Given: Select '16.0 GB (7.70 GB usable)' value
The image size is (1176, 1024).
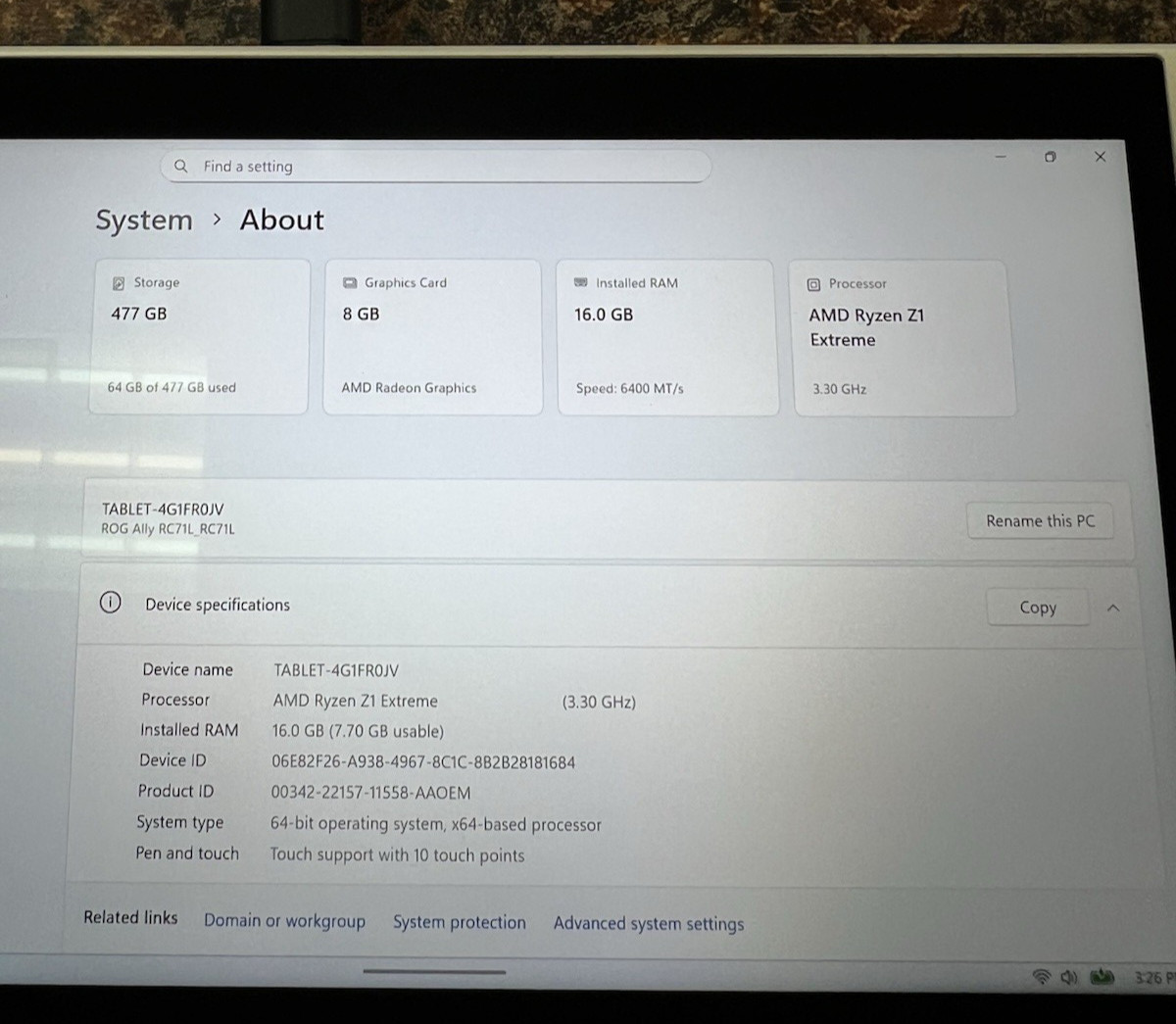Looking at the screenshot, I should pyautogui.click(x=358, y=731).
